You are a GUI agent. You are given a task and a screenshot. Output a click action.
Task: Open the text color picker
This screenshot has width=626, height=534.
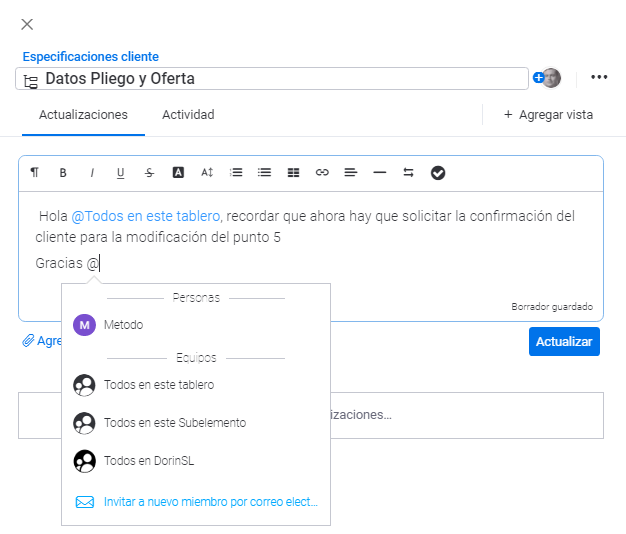click(178, 173)
